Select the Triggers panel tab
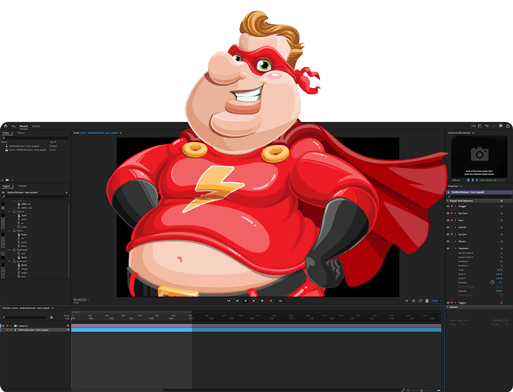The width and height of the screenshot is (513, 392). coord(6,186)
